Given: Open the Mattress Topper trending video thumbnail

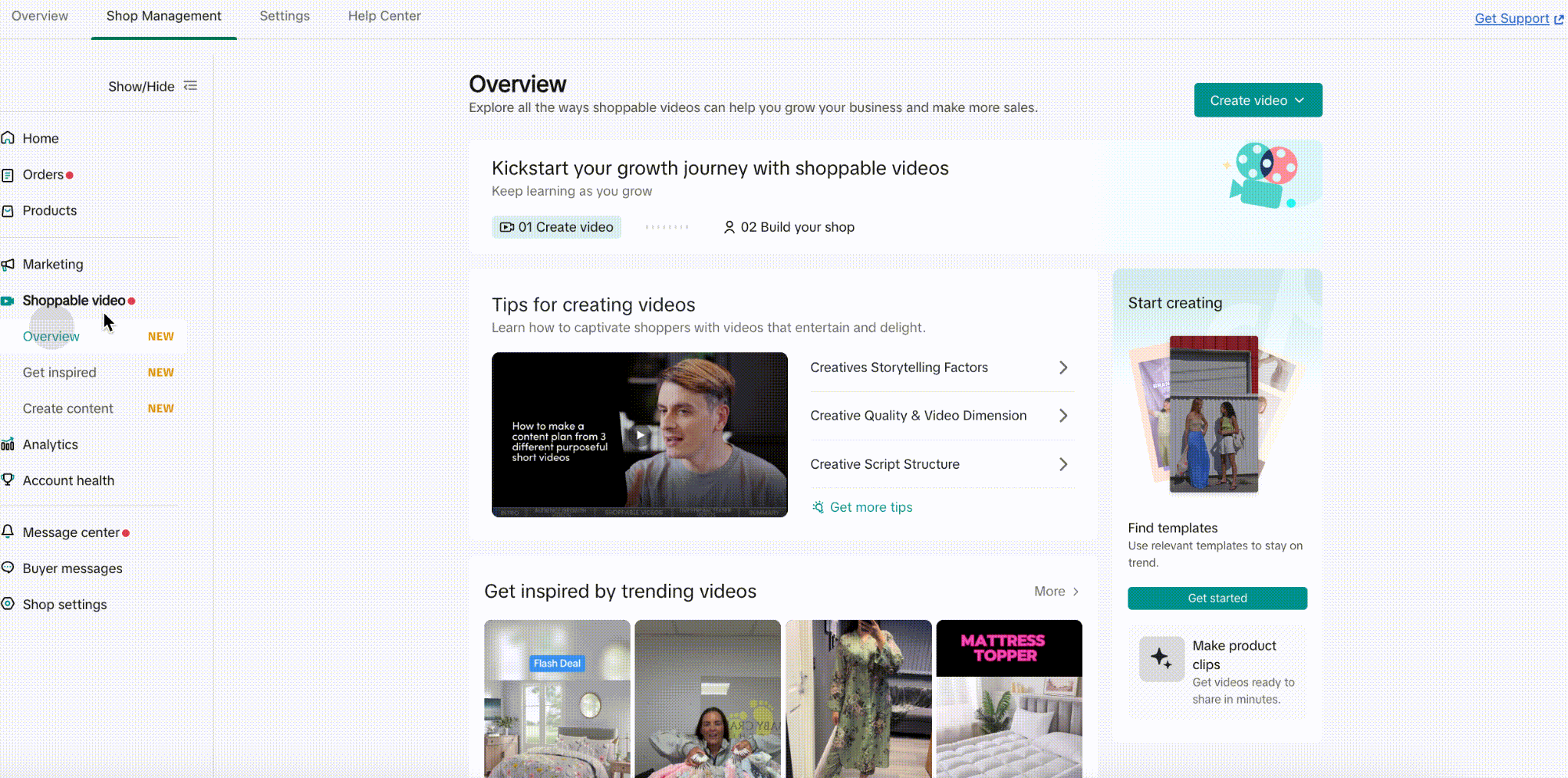Looking at the screenshot, I should click(1010, 699).
